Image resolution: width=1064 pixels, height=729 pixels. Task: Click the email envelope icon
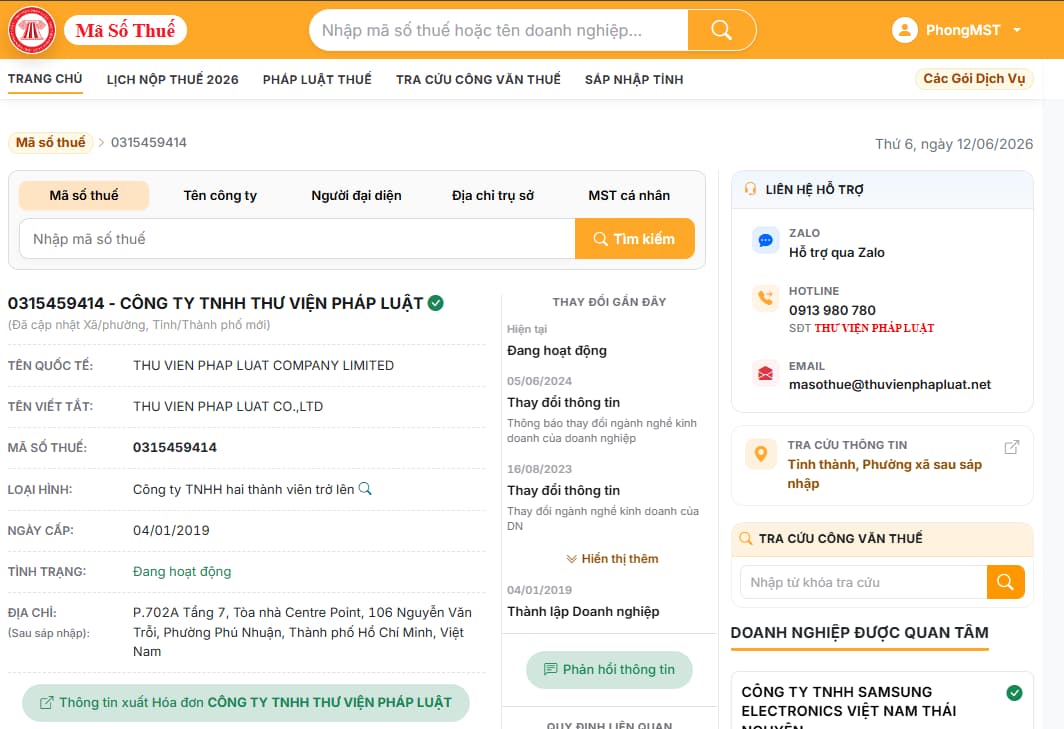click(x=765, y=373)
